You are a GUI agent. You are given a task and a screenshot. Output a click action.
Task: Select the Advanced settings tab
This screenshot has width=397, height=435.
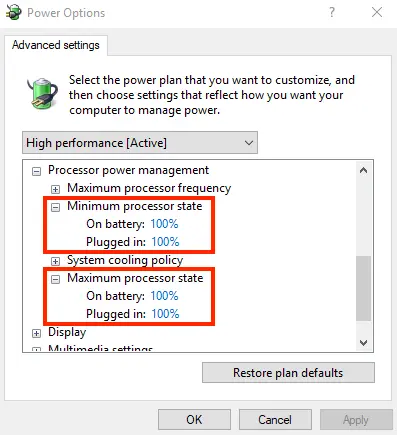coord(56,45)
